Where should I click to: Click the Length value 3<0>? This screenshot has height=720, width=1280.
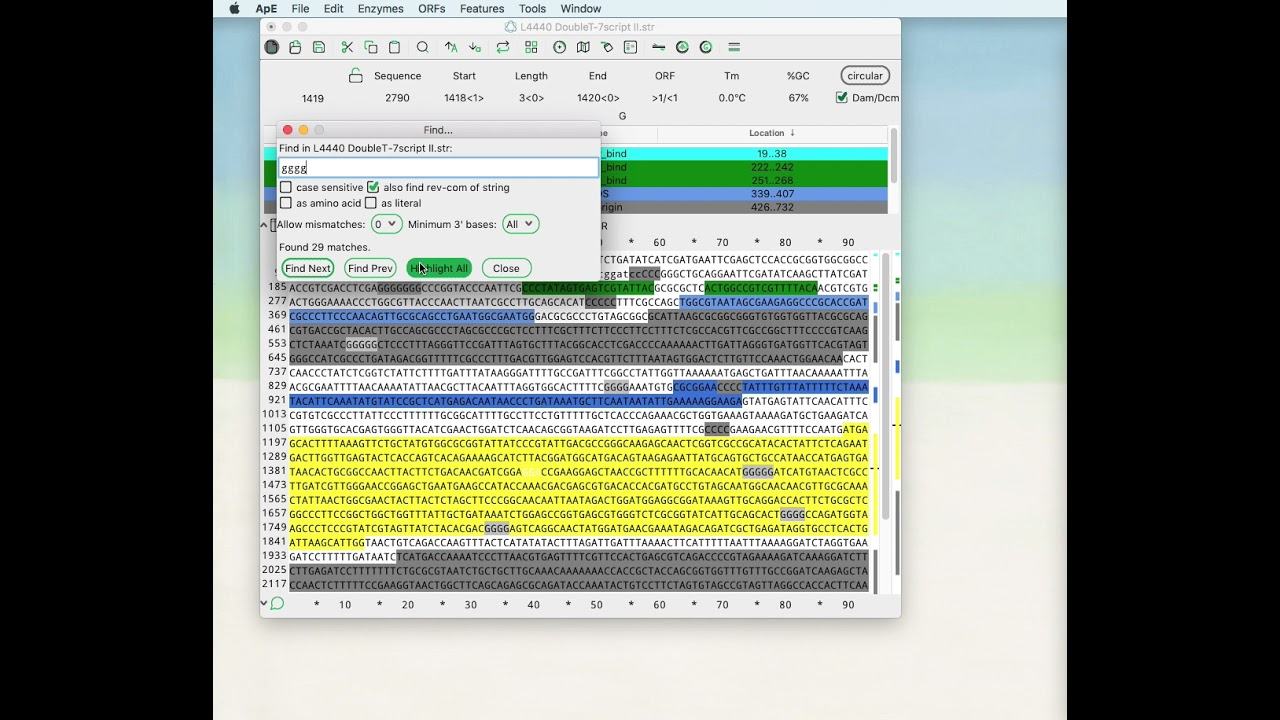click(x=531, y=98)
